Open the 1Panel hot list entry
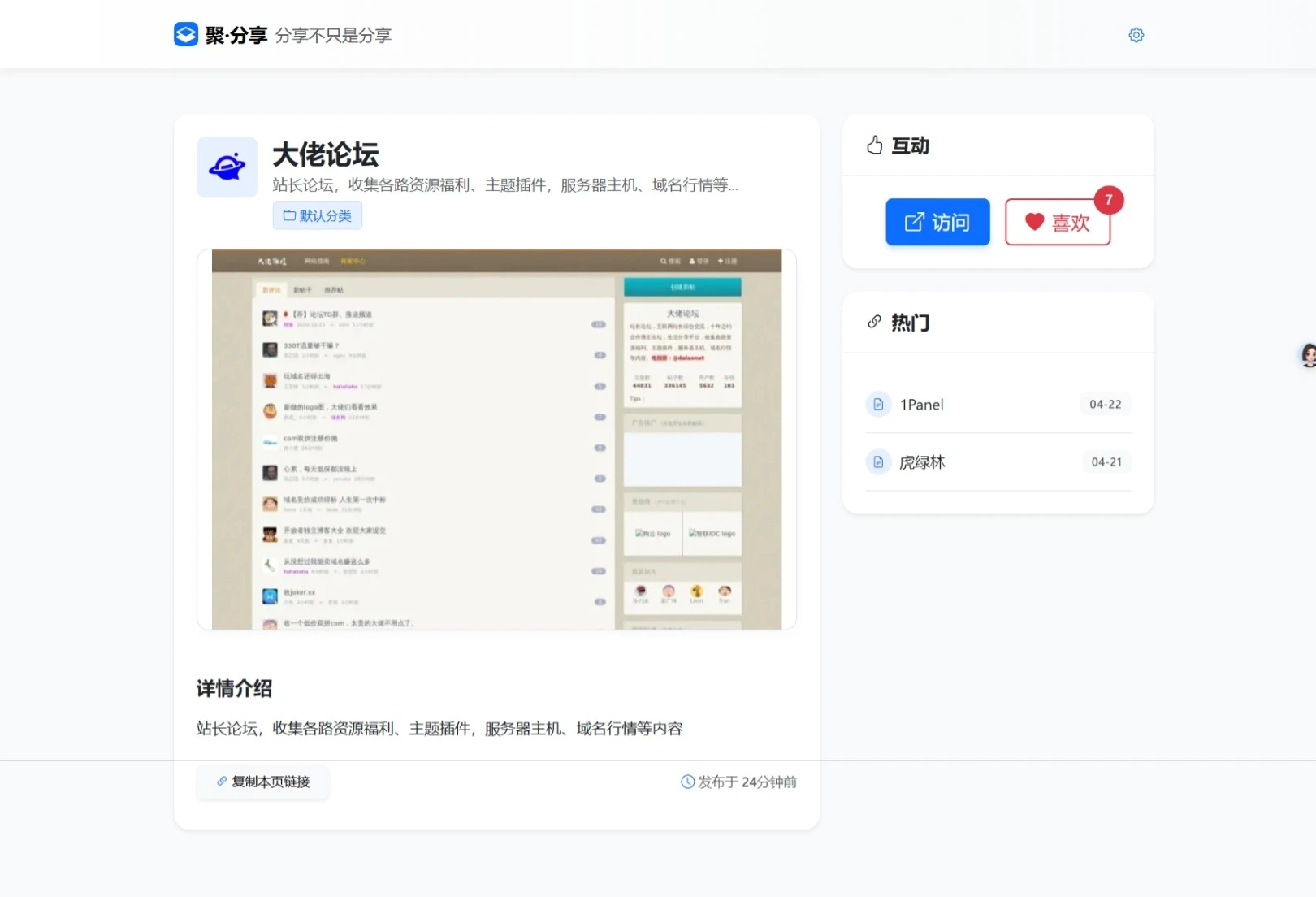This screenshot has height=897, width=1316. click(922, 405)
